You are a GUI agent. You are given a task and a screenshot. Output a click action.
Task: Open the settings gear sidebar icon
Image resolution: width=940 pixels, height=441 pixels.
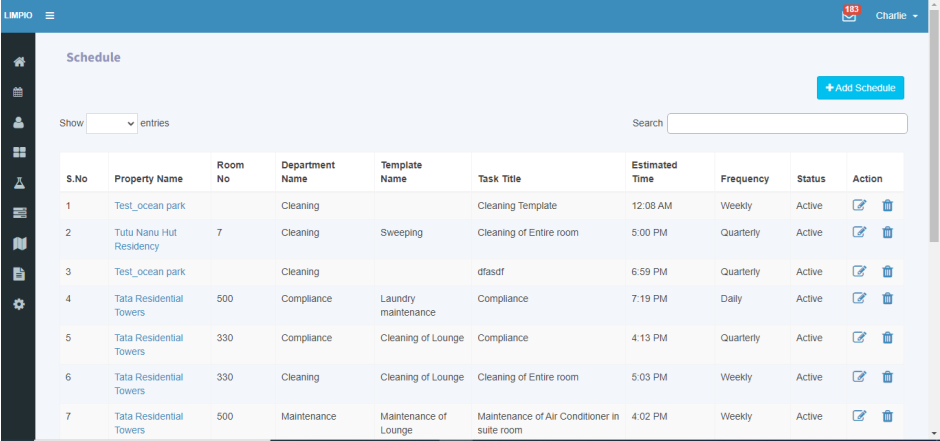click(19, 304)
